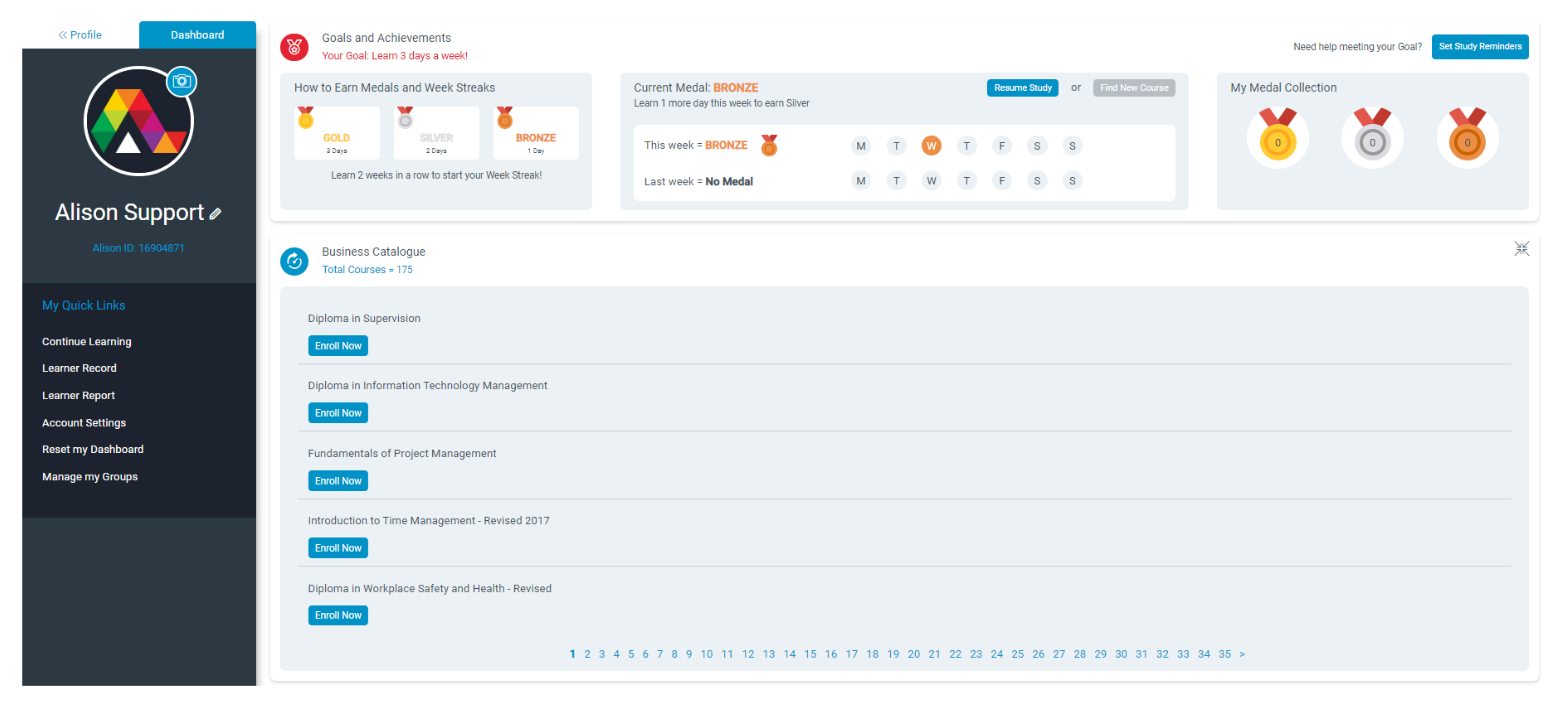Click the Find New Course button
This screenshot has width=1555, height=704.
point(1134,88)
